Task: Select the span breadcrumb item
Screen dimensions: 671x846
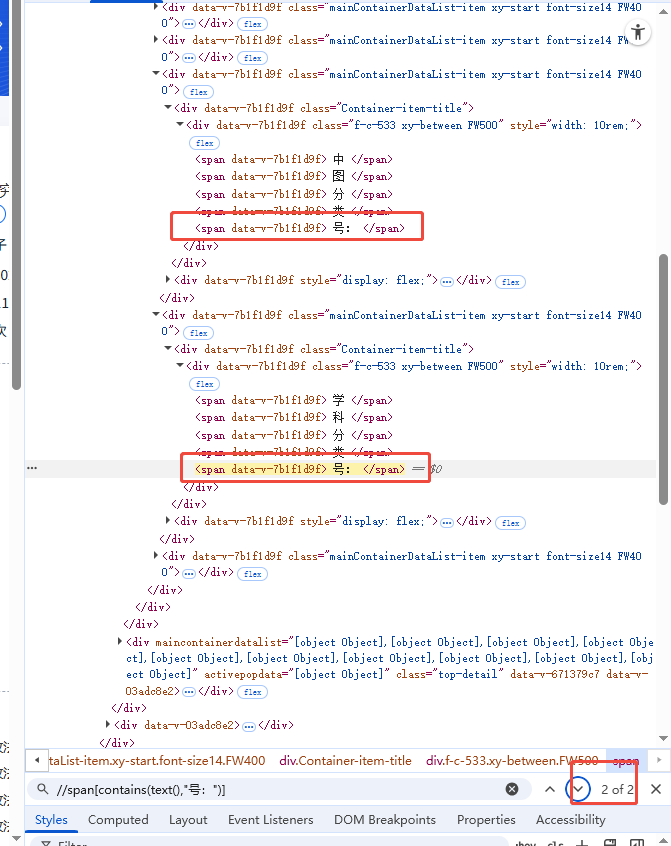Action: coord(626,761)
